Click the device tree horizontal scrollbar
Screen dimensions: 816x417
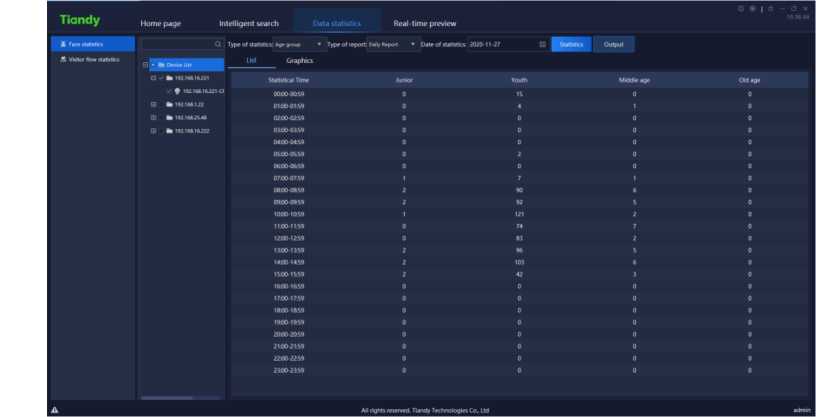(x=167, y=398)
